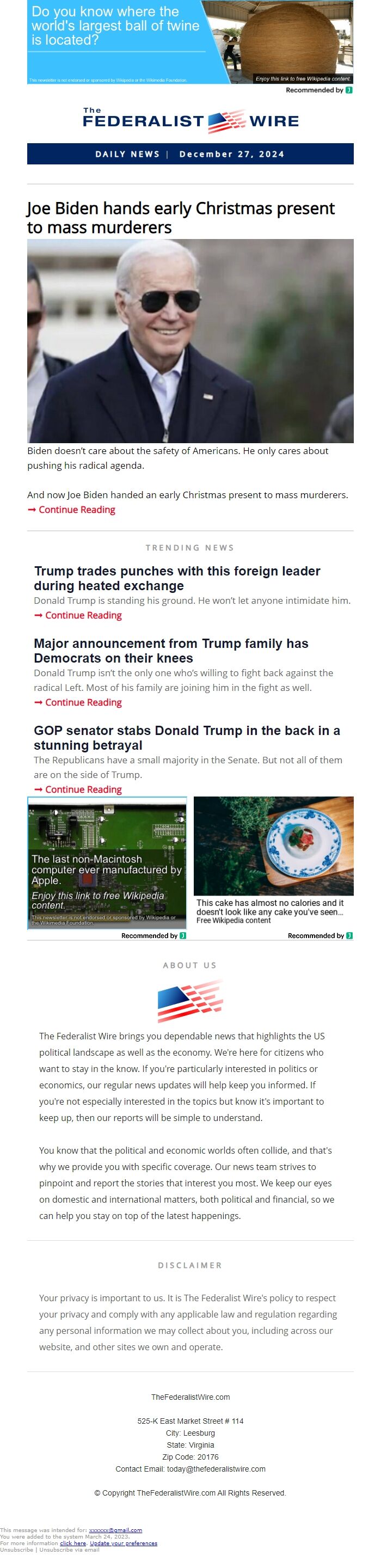The width and height of the screenshot is (381, 1568).
Task: Click The Federalist Wire header logo
Action: pyautogui.click(x=190, y=120)
